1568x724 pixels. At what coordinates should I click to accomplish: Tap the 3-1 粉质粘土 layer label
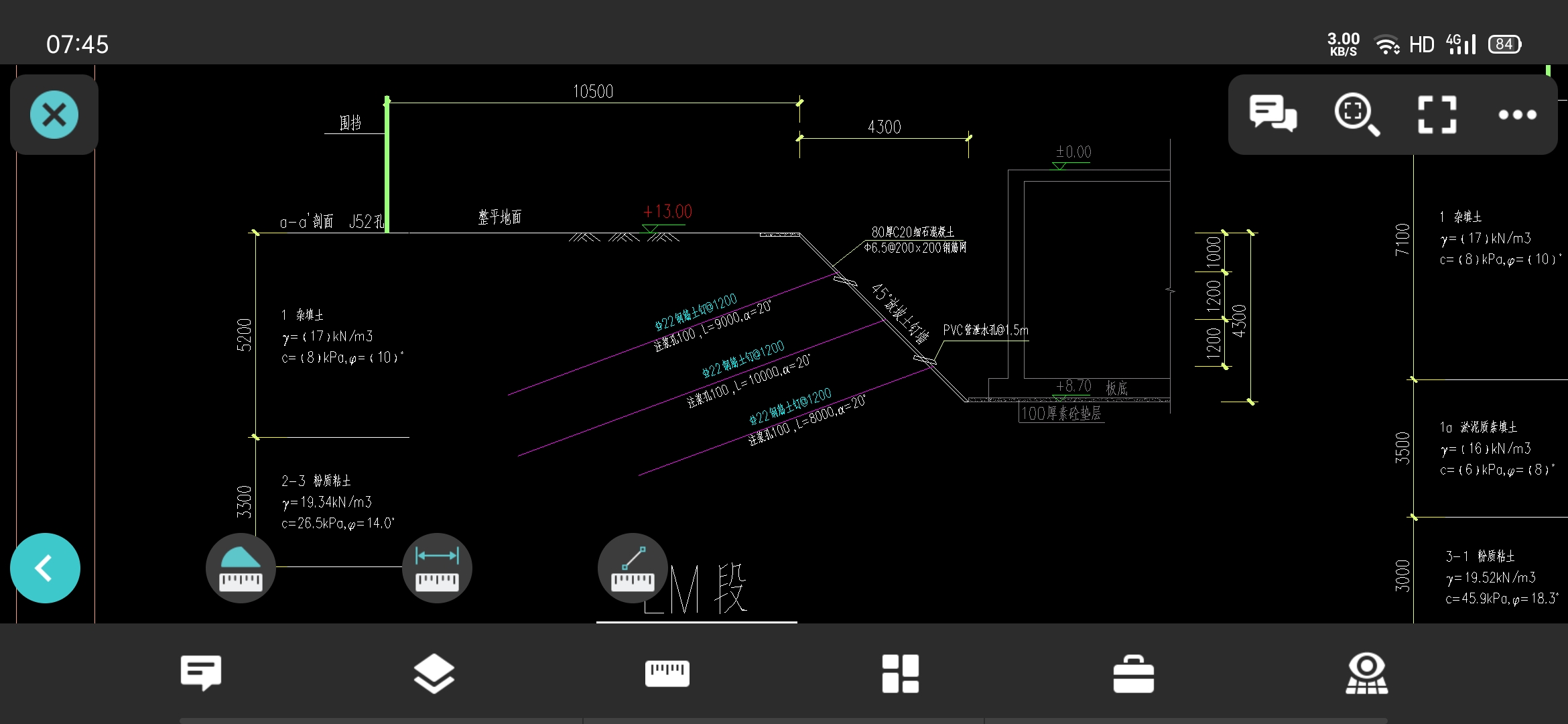[x=1480, y=556]
